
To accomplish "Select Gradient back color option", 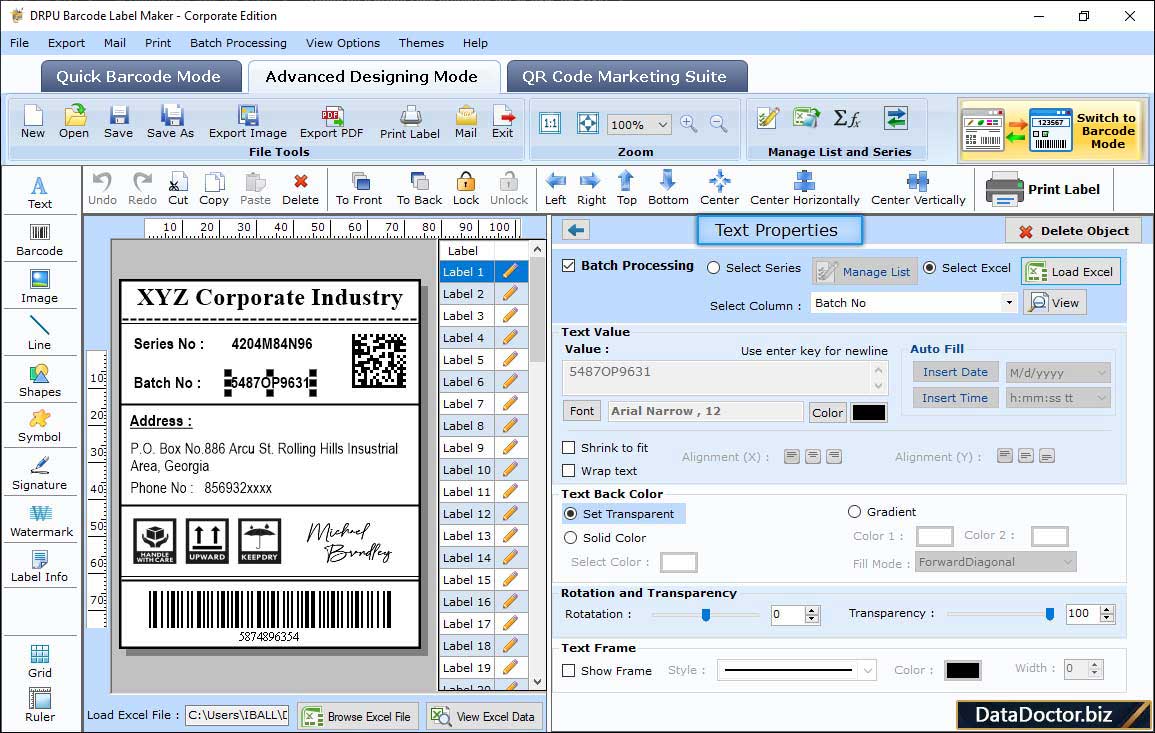I will point(854,512).
